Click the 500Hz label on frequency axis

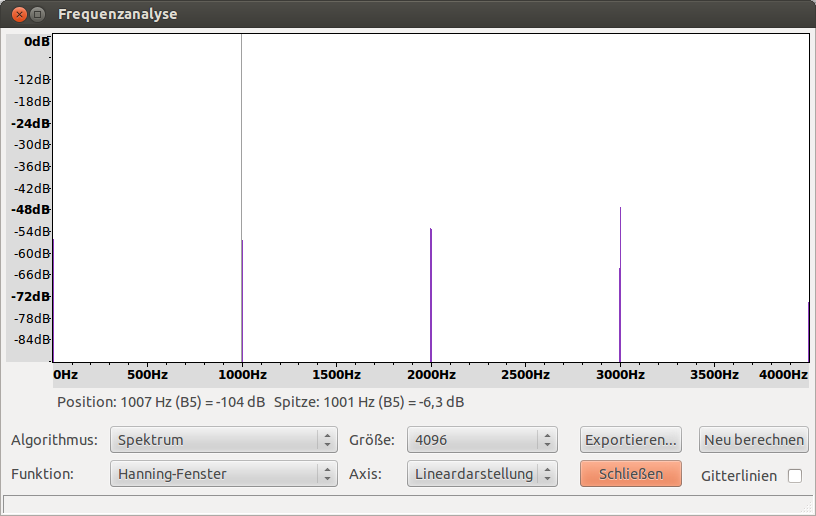click(x=148, y=375)
